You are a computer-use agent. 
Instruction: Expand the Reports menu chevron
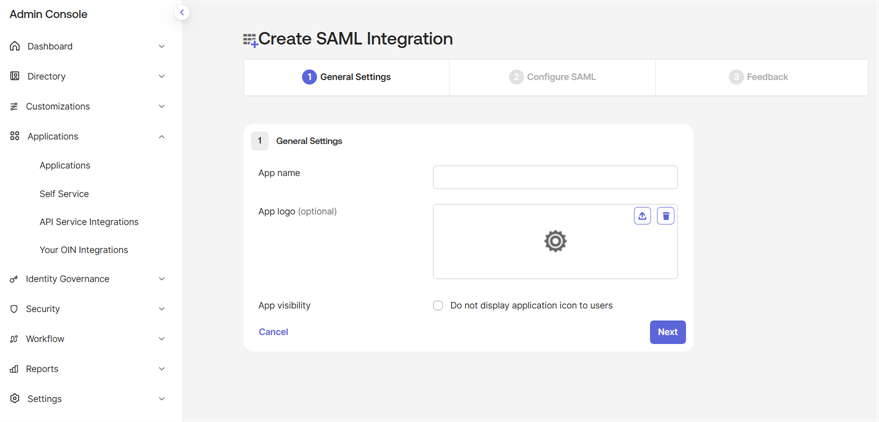click(161, 369)
